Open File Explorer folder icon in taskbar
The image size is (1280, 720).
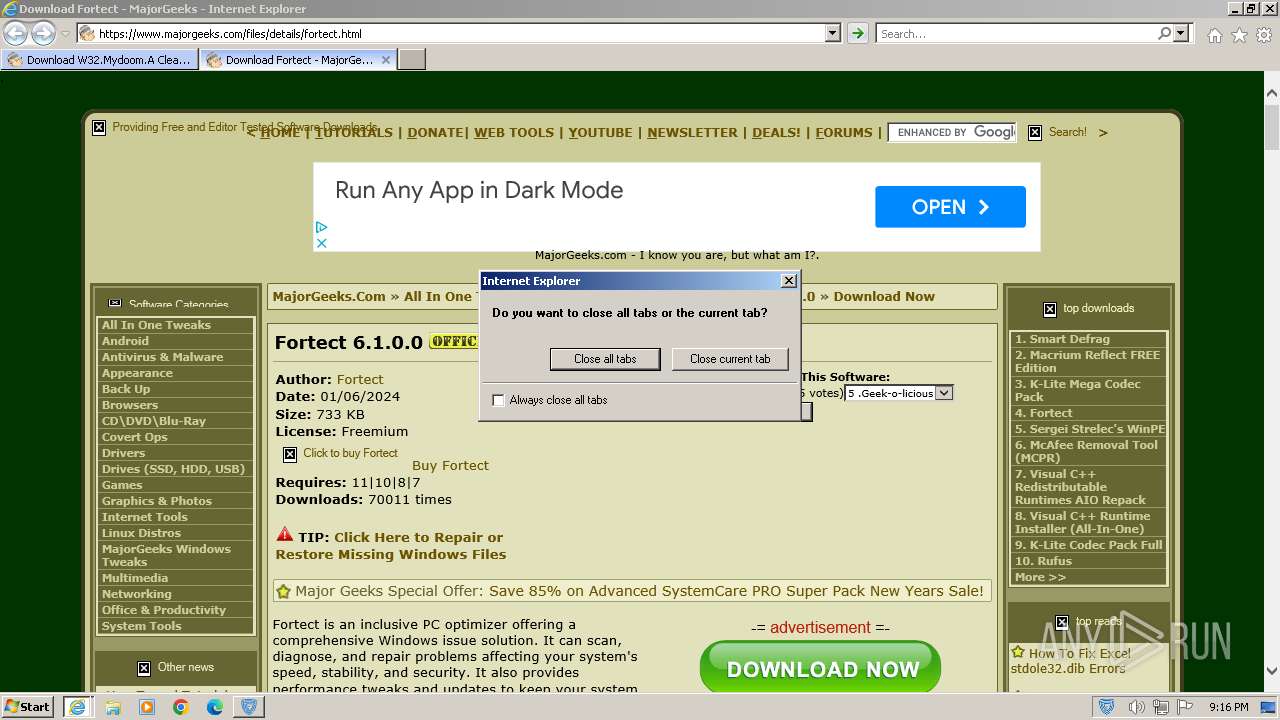(113, 707)
